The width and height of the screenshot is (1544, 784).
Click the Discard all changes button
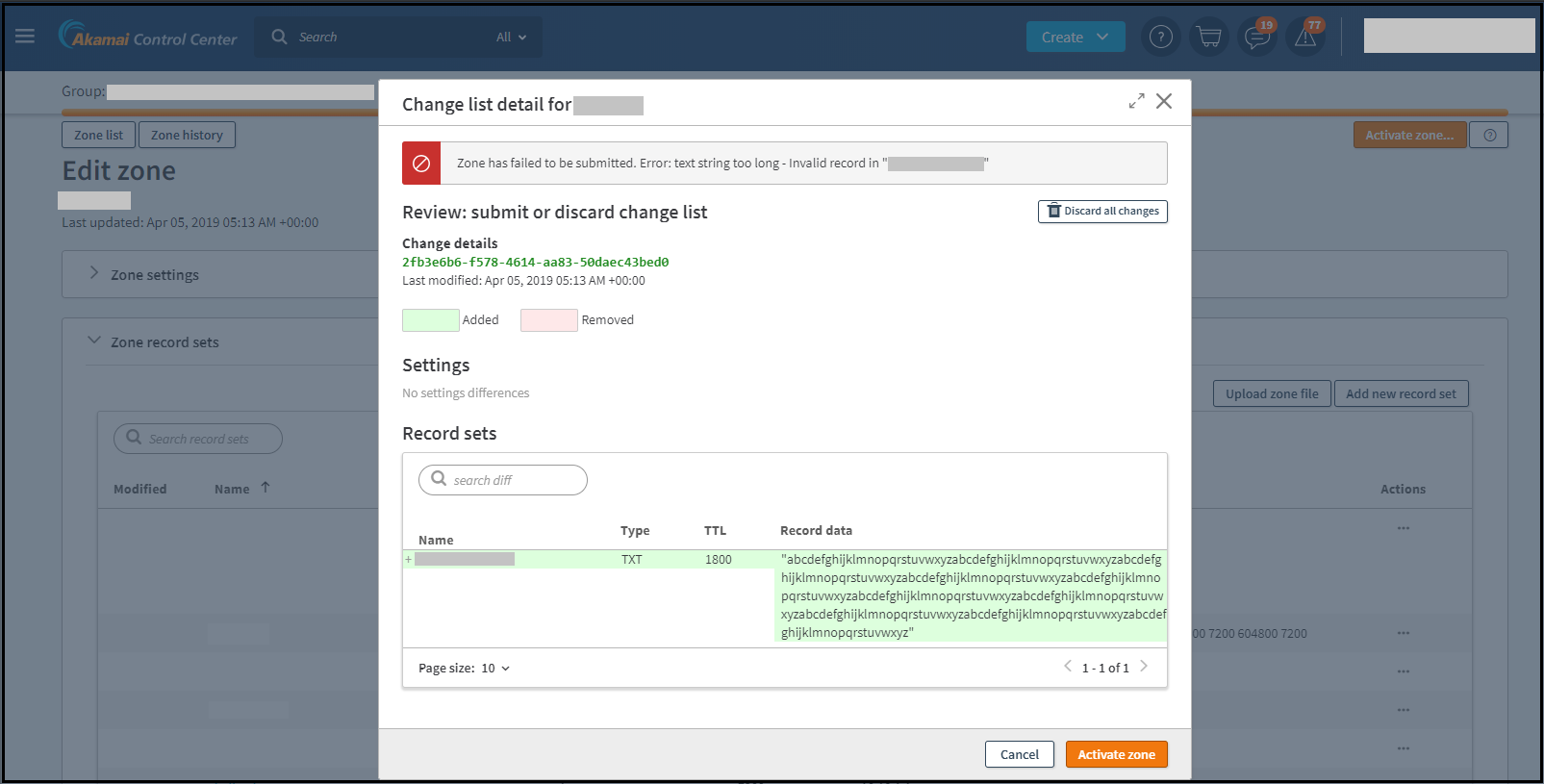click(1102, 212)
